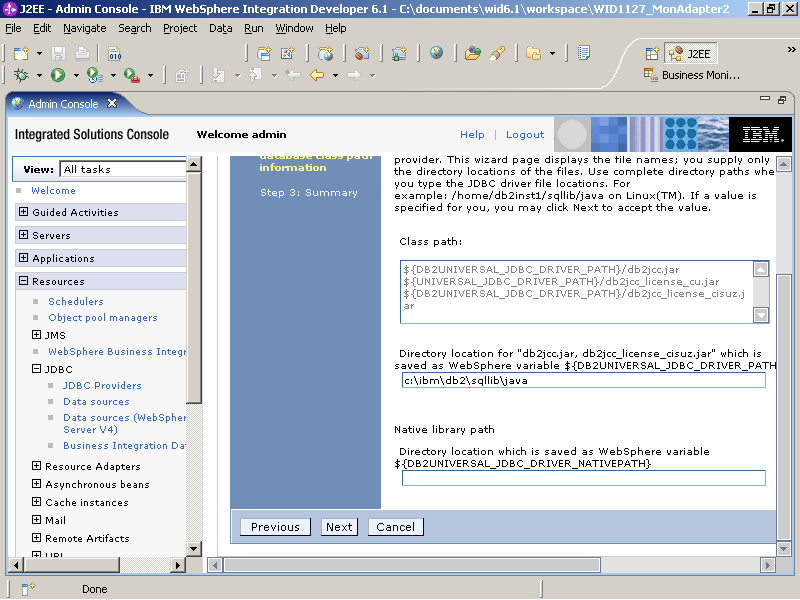Screen dimensions: 800x600
Task: Click the Help link in console header
Action: [472, 134]
